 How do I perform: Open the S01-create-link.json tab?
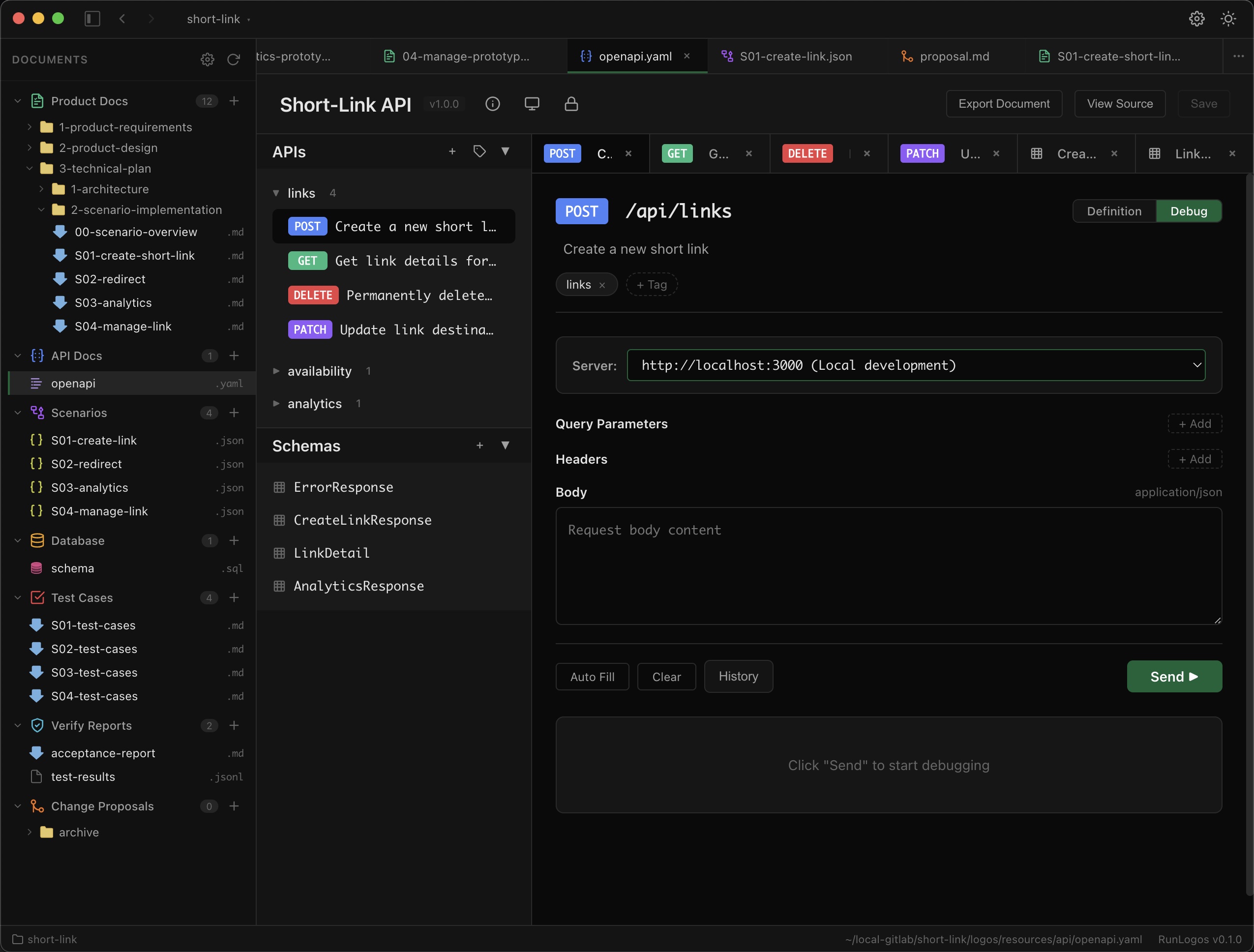[x=796, y=56]
